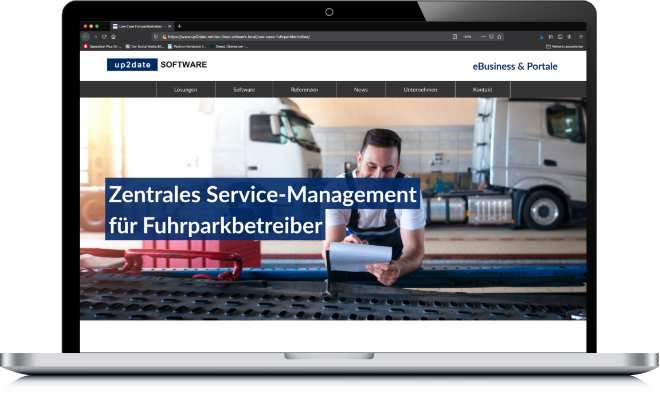The height and width of the screenshot is (394, 660).
Task: Reload the page with the refresh icon
Action: (x=104, y=37)
